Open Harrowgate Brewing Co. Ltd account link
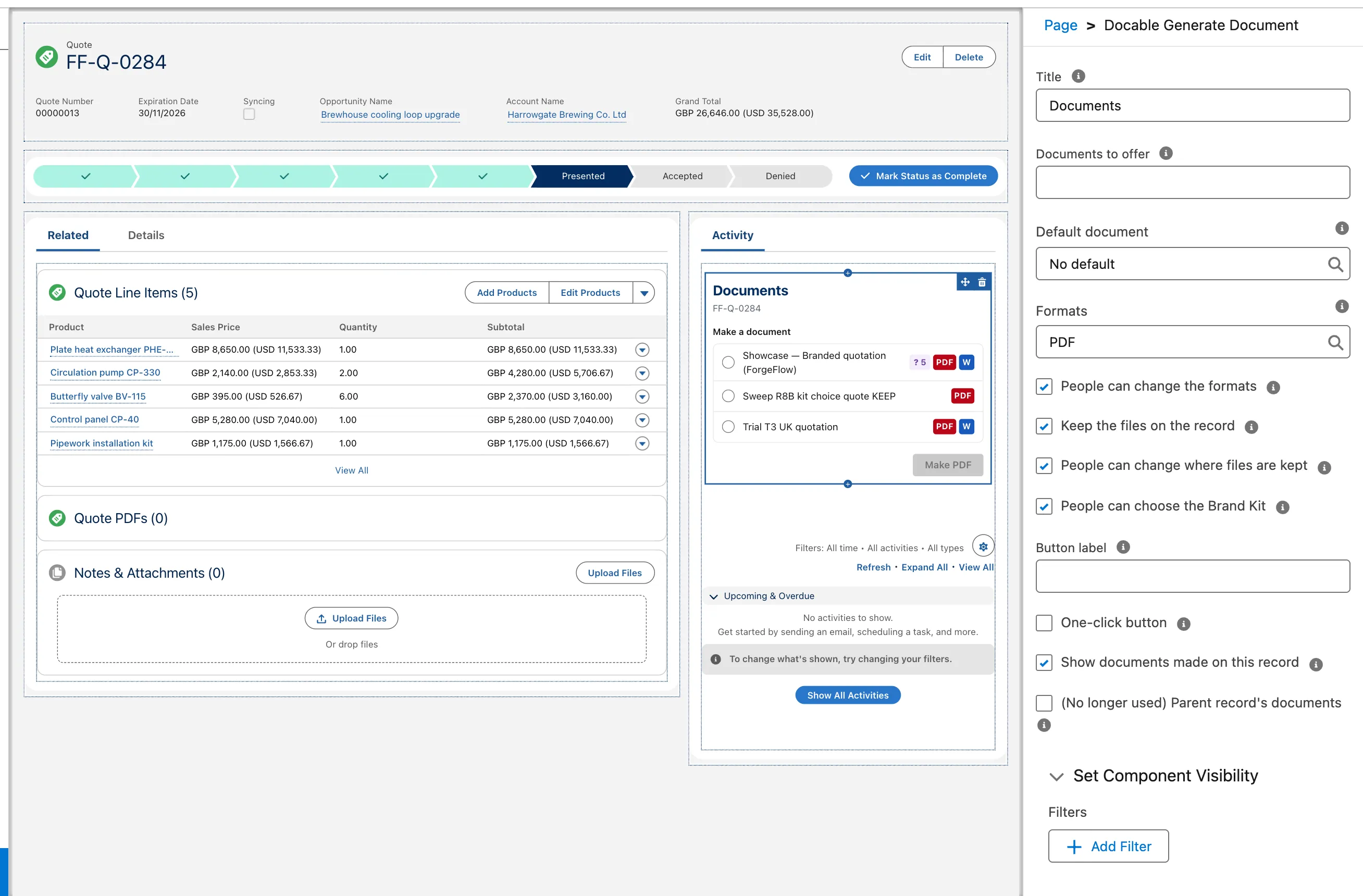Viewport: 1363px width, 896px height. point(566,115)
